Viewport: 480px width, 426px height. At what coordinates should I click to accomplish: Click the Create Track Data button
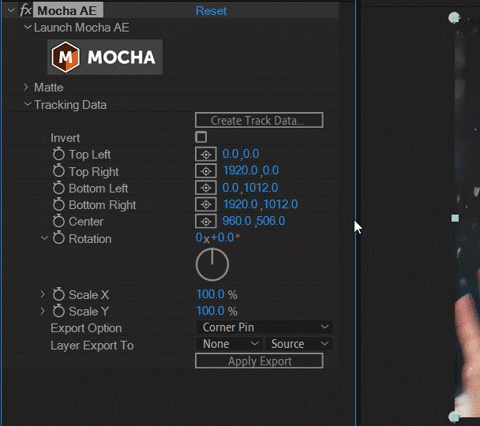(x=259, y=120)
